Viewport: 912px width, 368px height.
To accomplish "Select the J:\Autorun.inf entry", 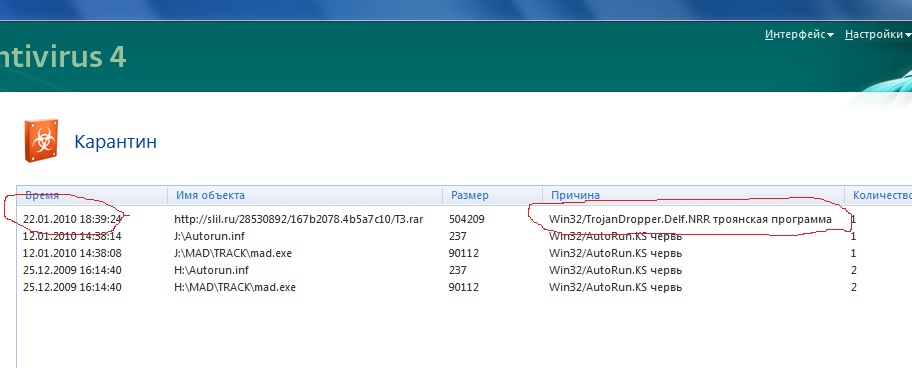I will [208, 237].
